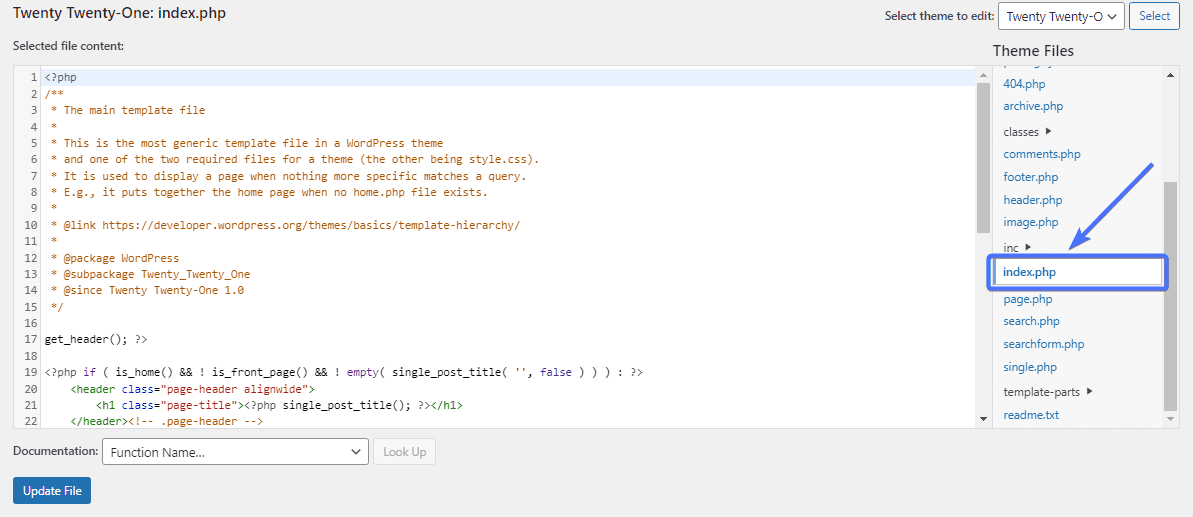Click the @subpackage Twenty_Twenty_One line

(150, 274)
